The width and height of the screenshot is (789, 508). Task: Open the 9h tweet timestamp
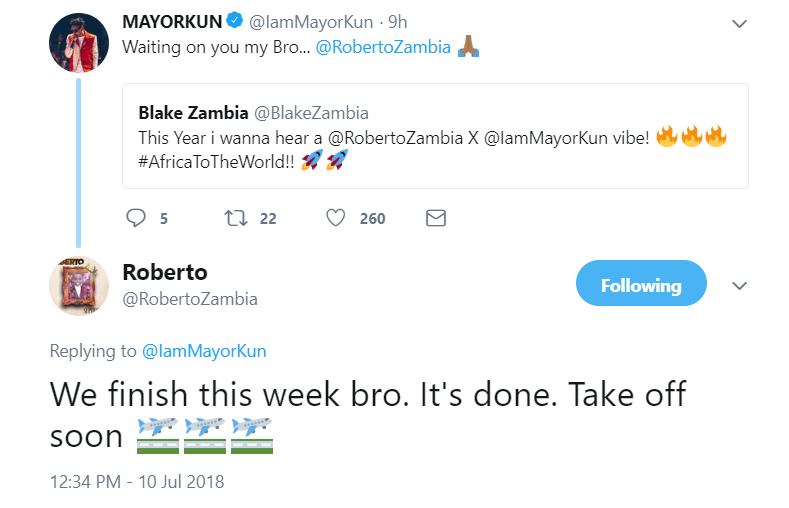point(397,21)
